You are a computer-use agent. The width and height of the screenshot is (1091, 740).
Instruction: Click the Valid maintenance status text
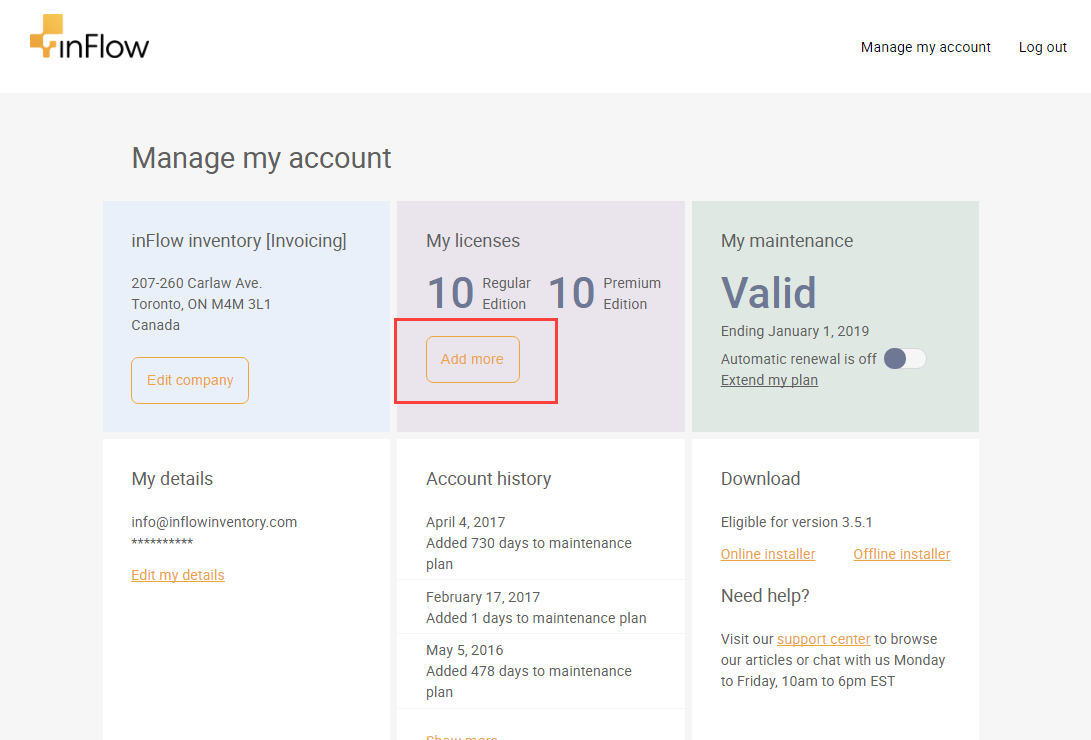[x=768, y=292]
